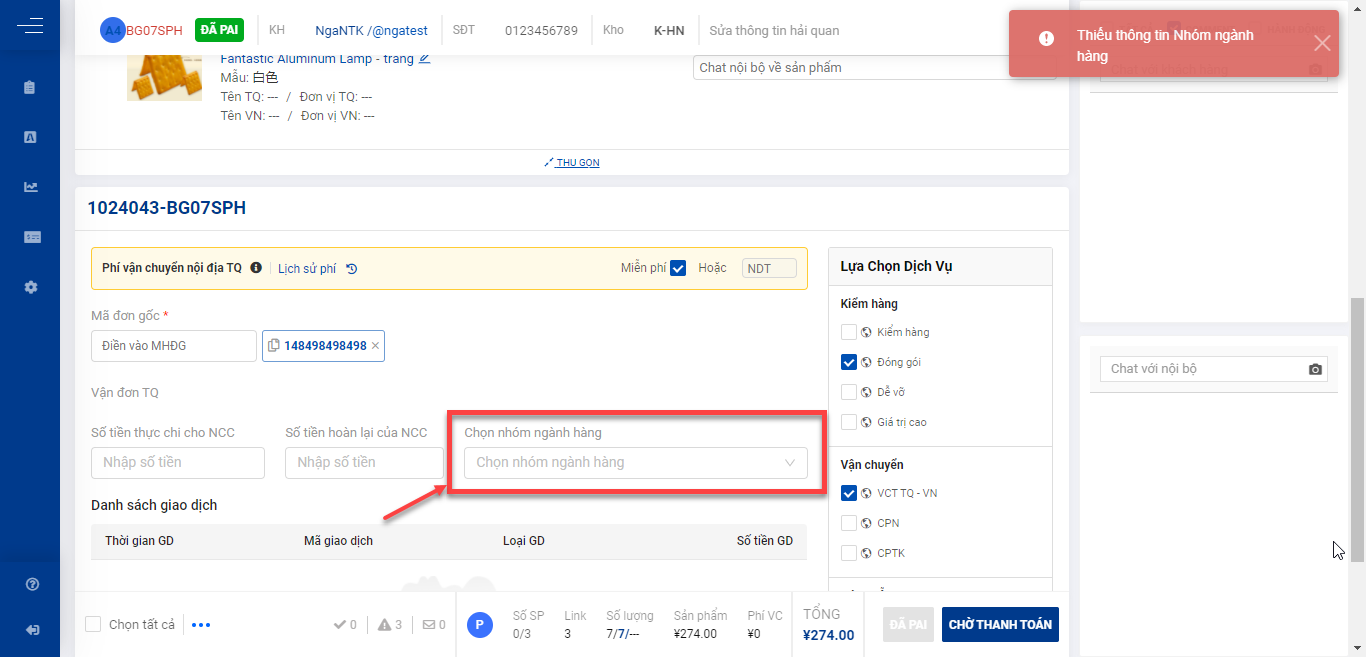Click the help question mark icon
1366x657 pixels.
point(31,584)
